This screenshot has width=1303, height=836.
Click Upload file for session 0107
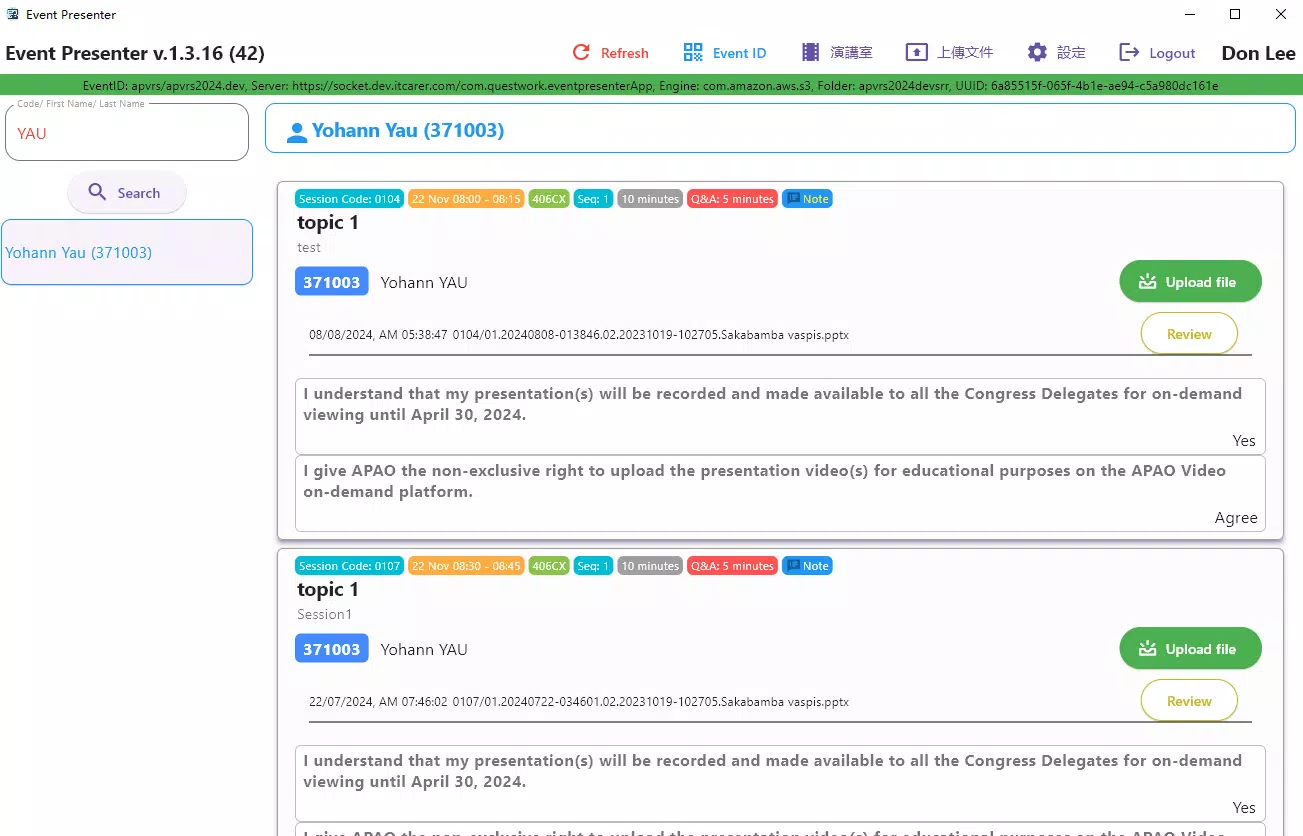[1190, 649]
